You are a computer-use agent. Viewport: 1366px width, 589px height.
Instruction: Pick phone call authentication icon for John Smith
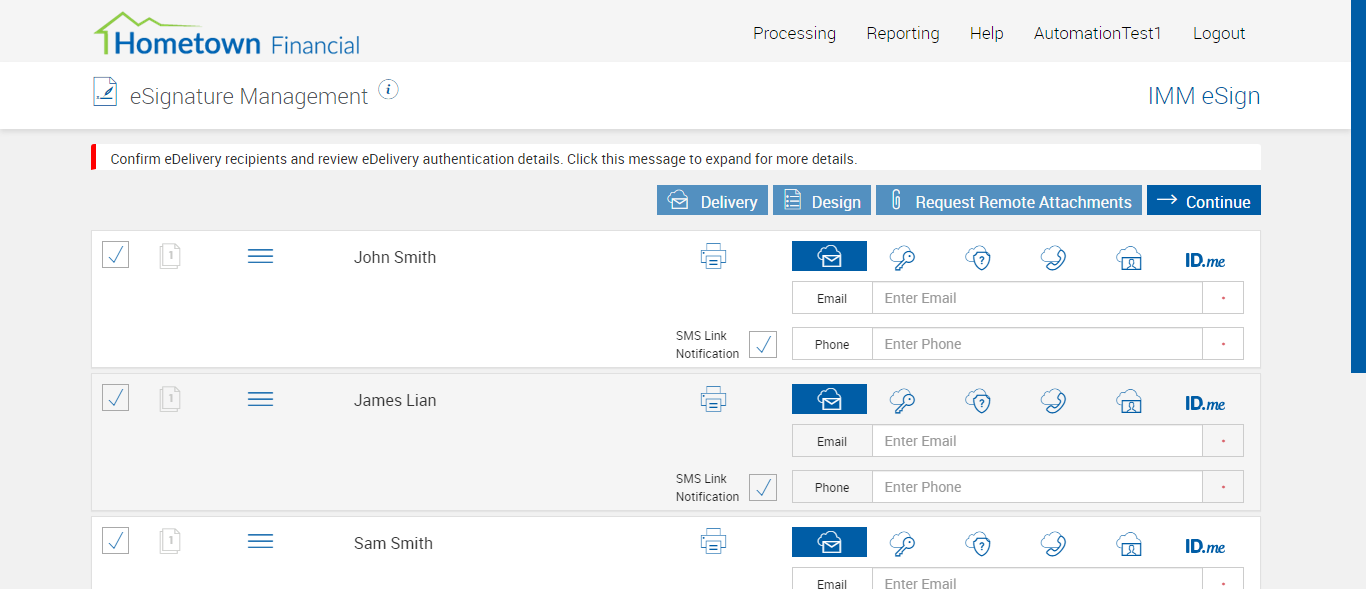[x=1053, y=258]
